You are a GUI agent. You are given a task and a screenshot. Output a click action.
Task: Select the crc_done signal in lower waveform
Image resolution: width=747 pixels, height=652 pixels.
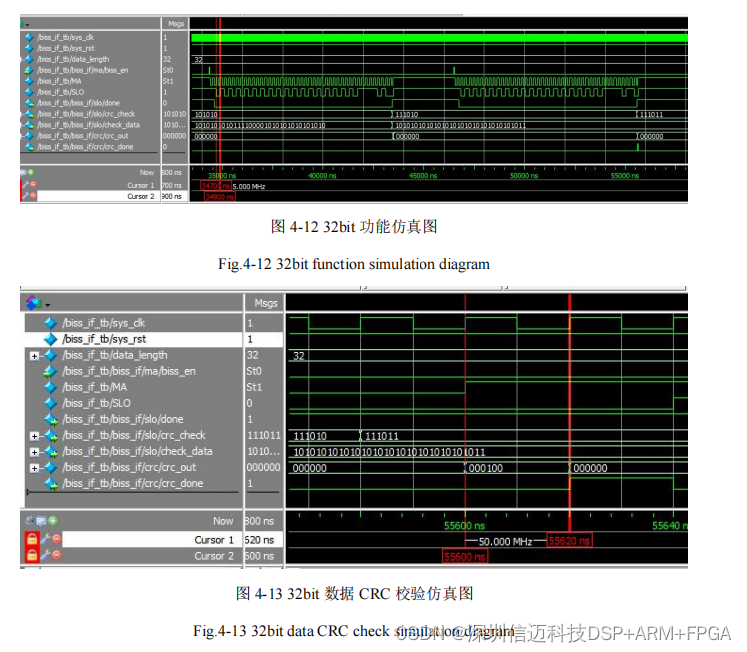click(x=128, y=483)
